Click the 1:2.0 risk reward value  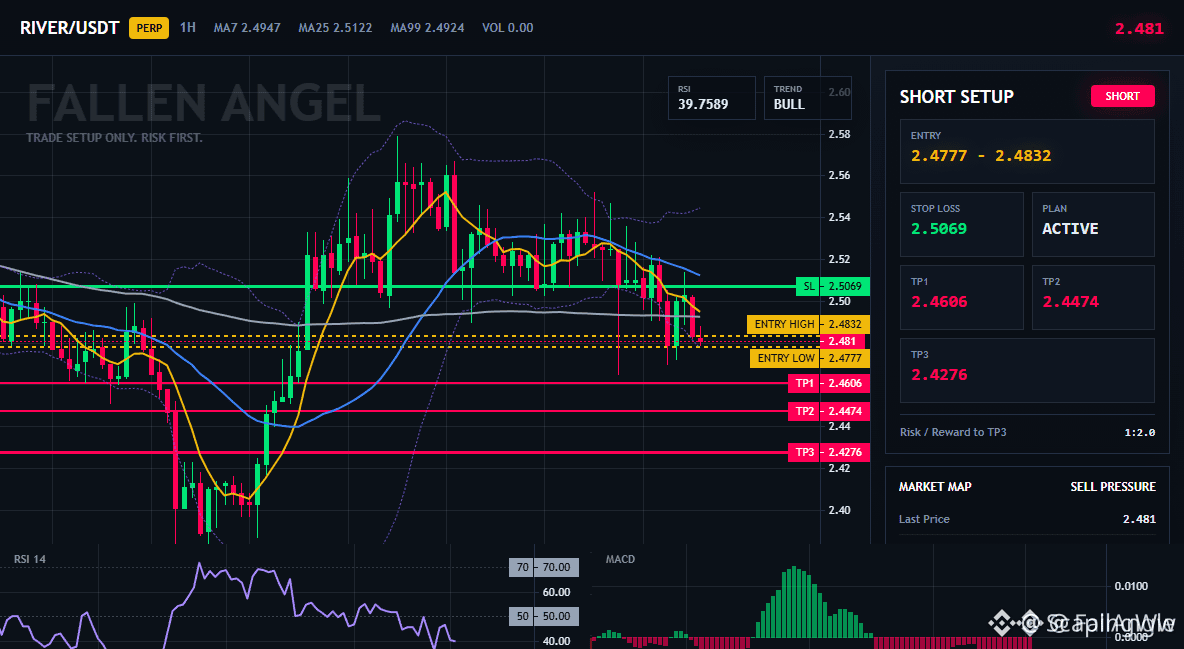pos(1139,432)
